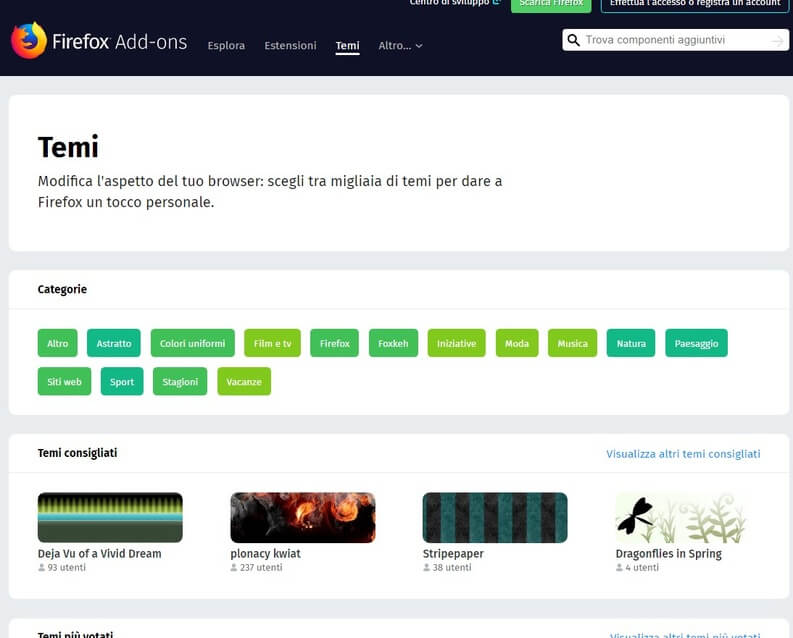Click the user icon beside 93 utenti

[x=41, y=568]
